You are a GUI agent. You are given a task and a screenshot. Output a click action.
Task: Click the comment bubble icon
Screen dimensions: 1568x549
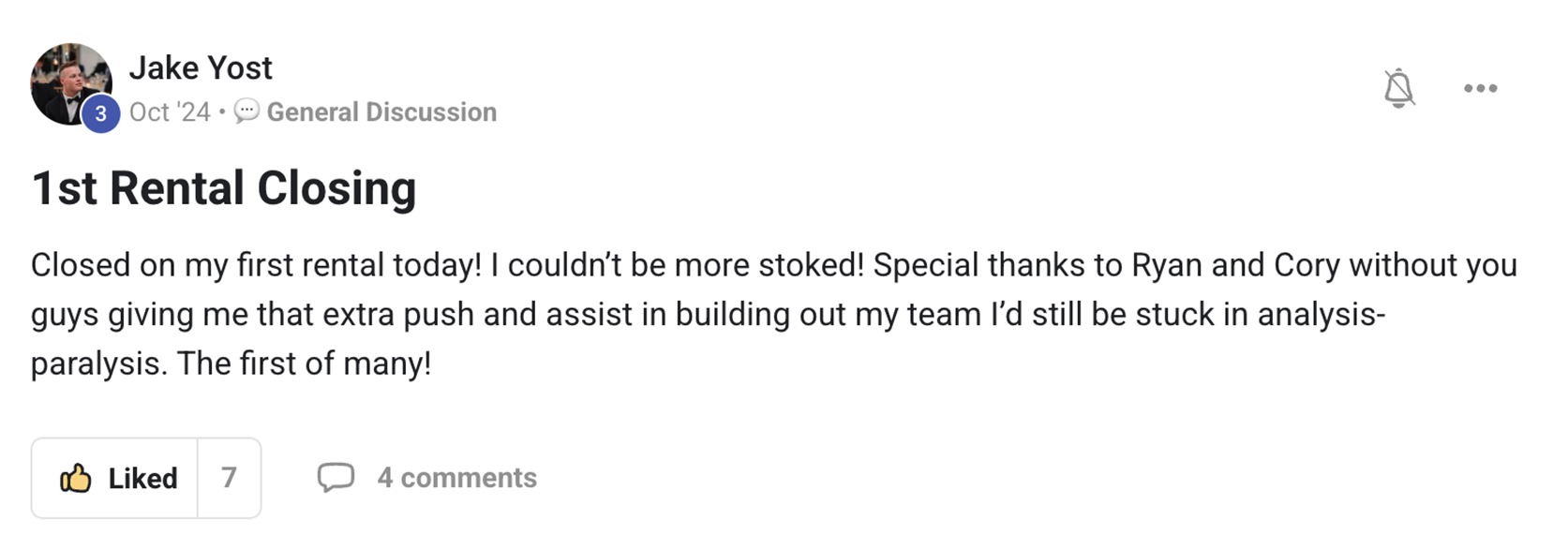click(336, 478)
